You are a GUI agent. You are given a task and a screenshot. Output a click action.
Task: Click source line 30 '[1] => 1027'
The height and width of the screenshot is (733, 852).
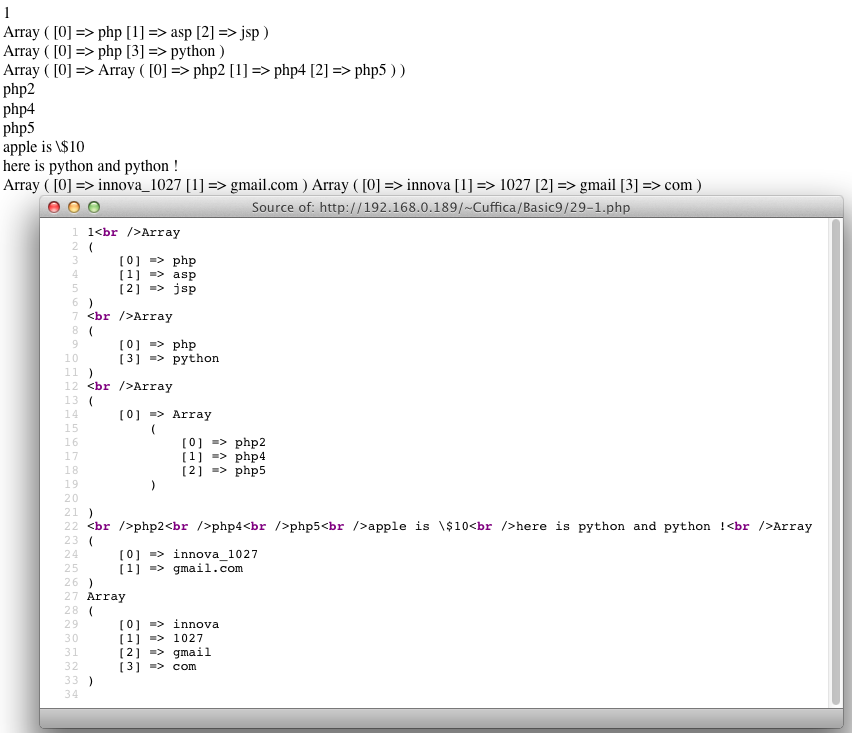[x=161, y=638]
